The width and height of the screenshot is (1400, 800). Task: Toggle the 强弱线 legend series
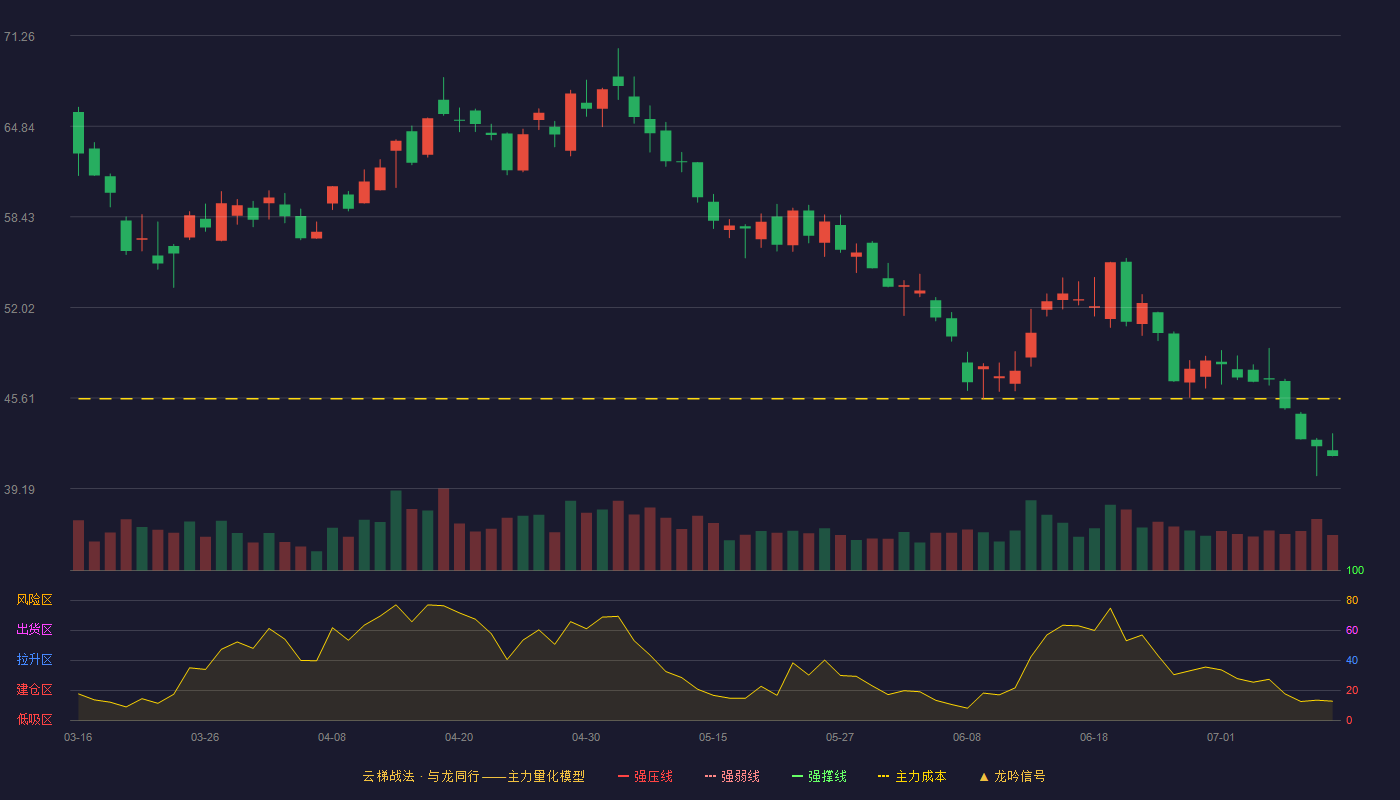732,776
